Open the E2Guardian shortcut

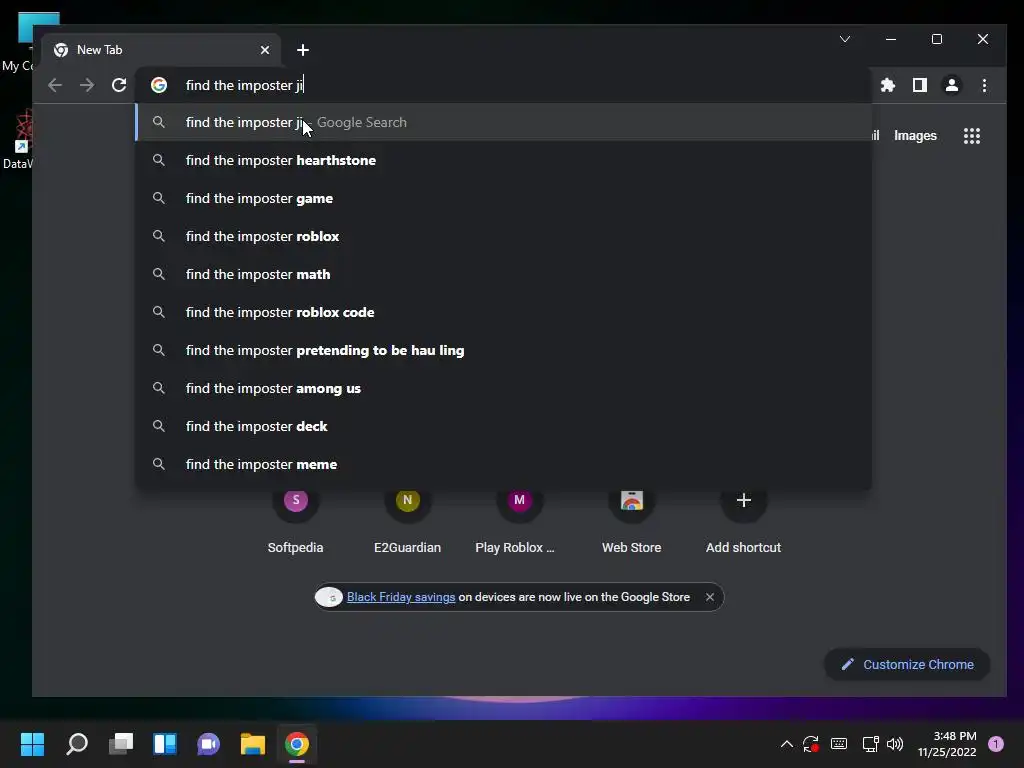(x=408, y=520)
